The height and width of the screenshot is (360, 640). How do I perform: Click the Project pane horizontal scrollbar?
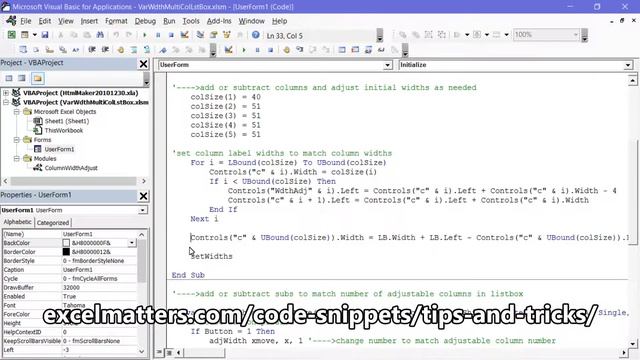74,181
